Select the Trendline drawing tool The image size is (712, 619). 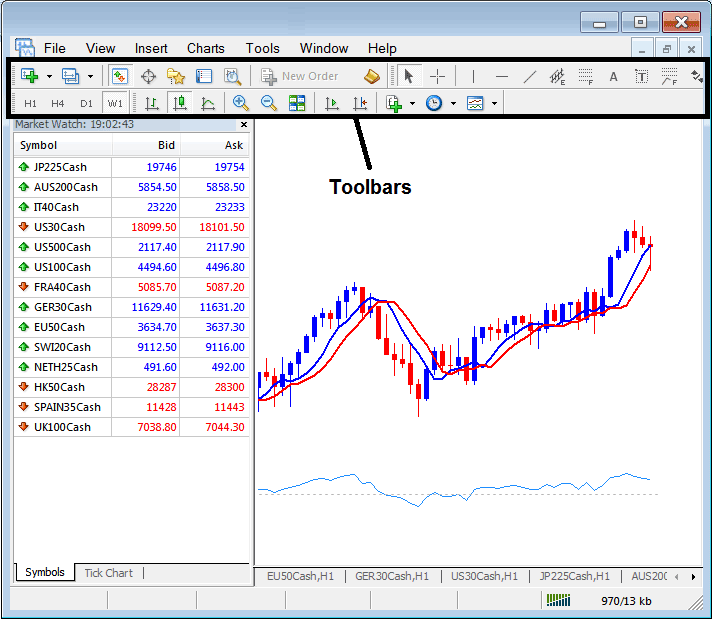pos(529,76)
